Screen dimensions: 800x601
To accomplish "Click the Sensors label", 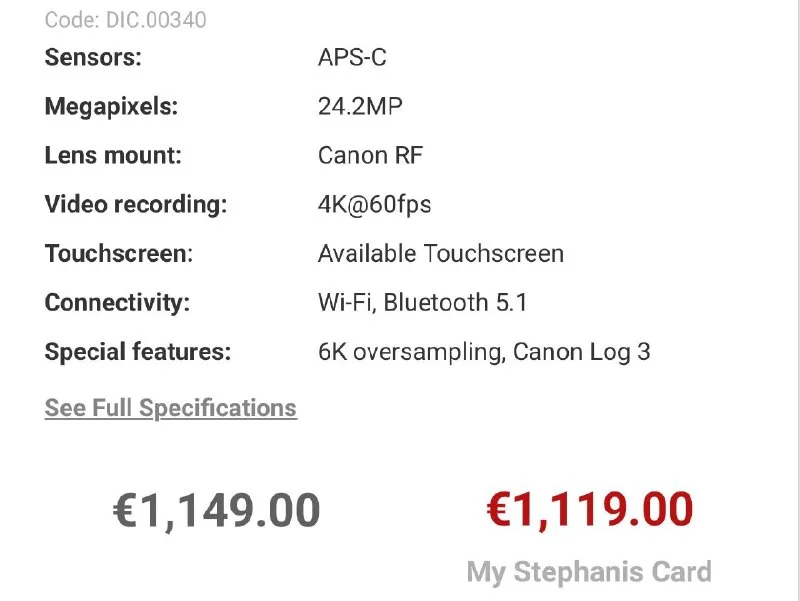I will 93,57.
